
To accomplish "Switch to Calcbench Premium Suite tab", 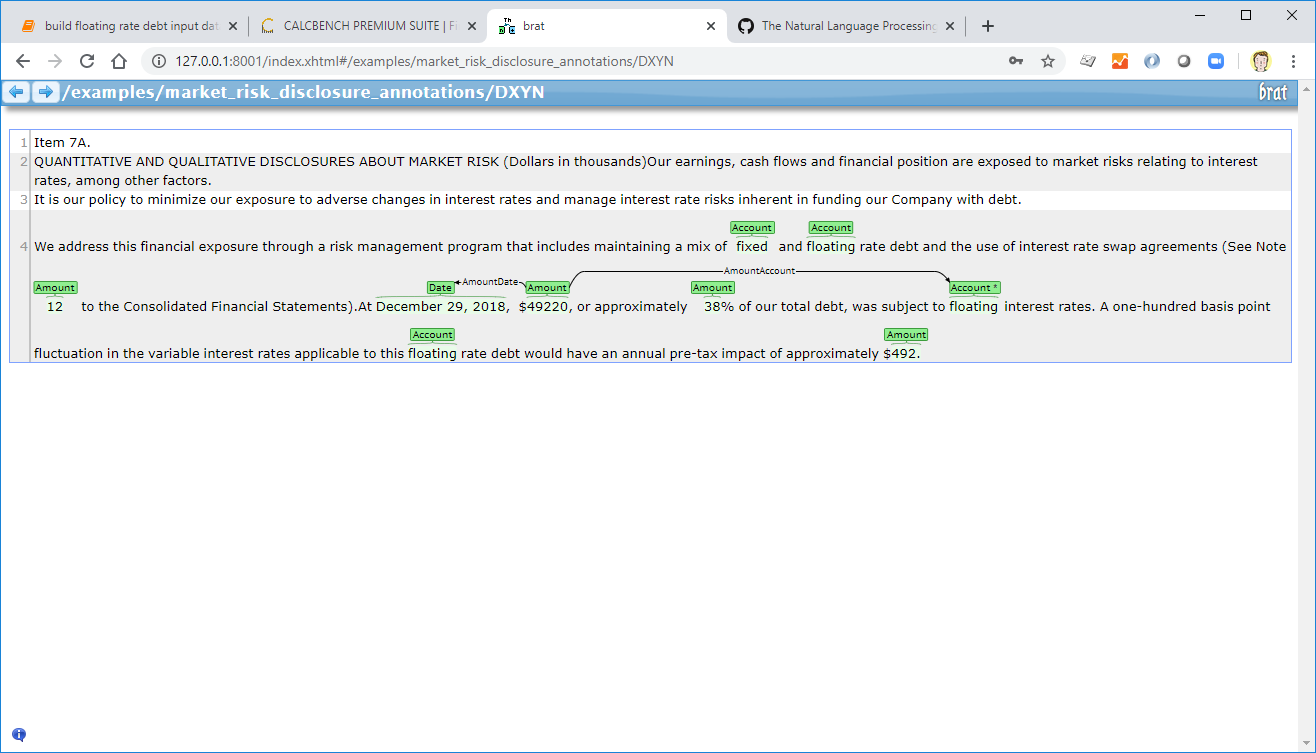I will point(368,26).
